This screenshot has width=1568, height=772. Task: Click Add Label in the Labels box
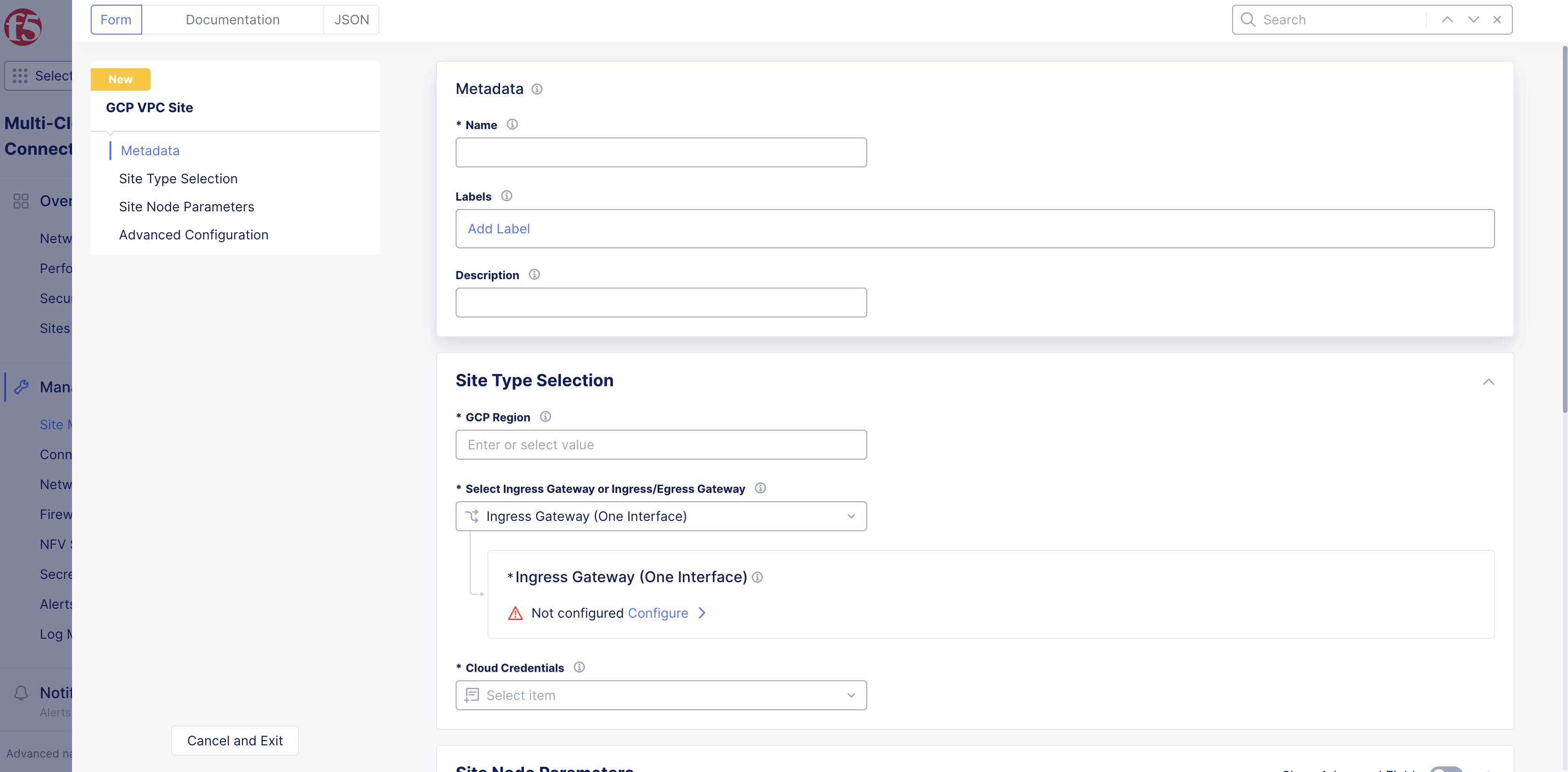click(499, 228)
